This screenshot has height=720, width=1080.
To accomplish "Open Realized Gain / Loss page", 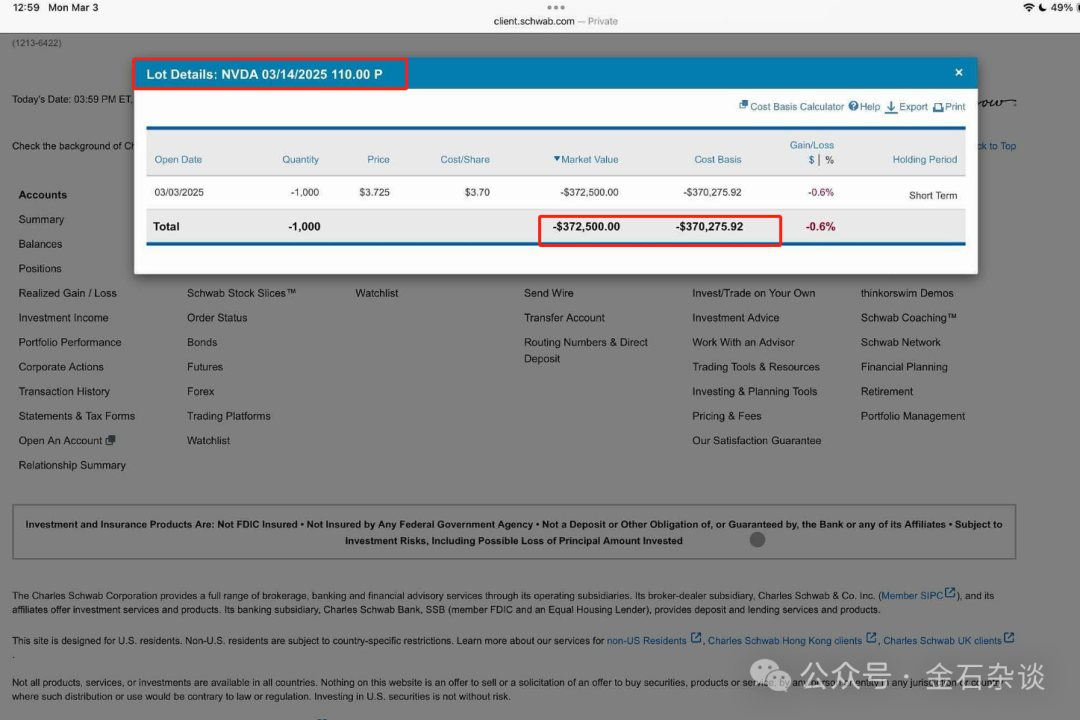I will point(68,293).
